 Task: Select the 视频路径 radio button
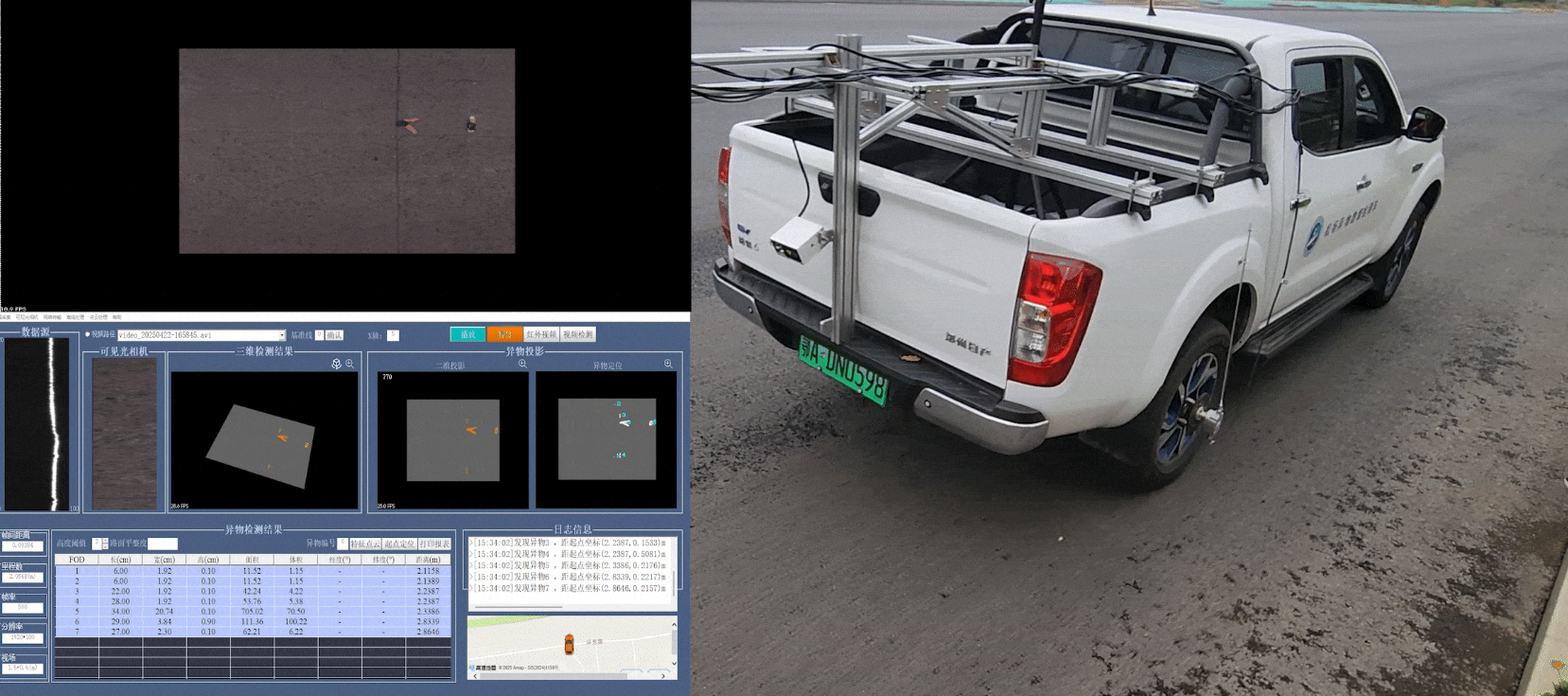pyautogui.click(x=88, y=334)
